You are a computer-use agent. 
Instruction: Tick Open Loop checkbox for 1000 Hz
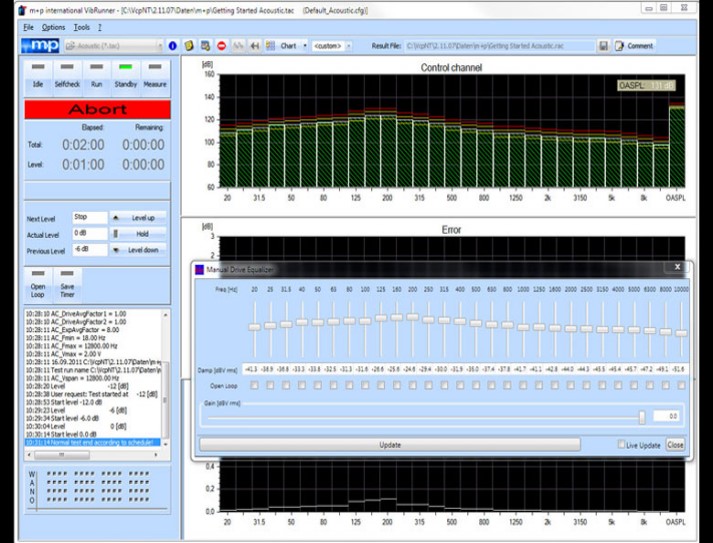523,385
